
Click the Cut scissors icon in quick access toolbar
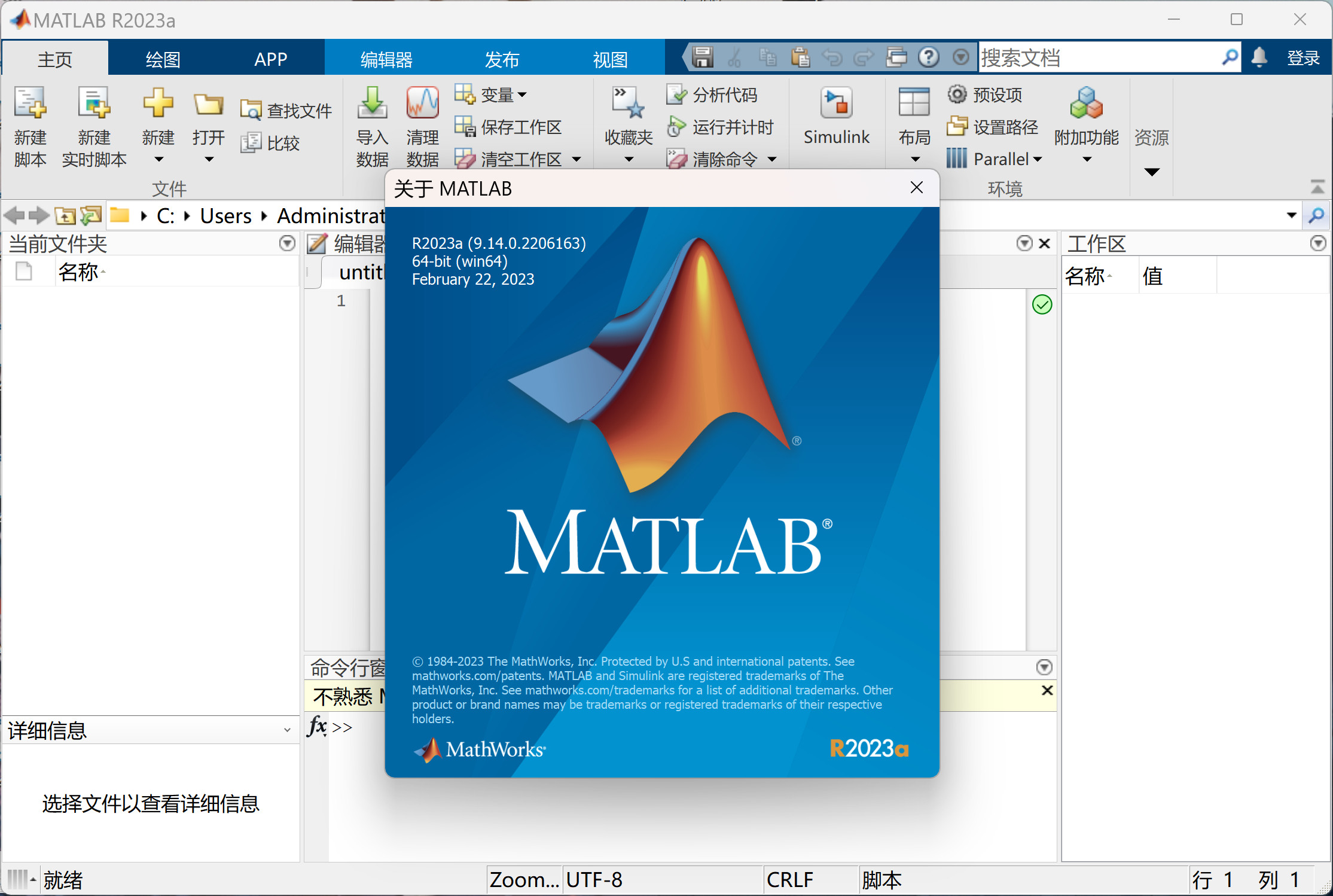point(735,57)
